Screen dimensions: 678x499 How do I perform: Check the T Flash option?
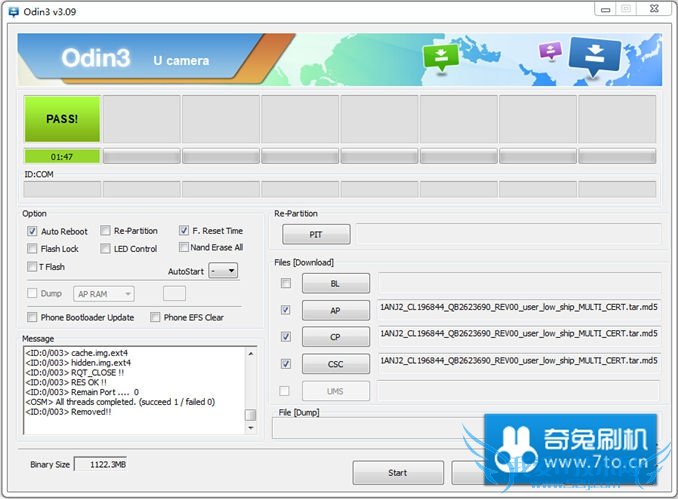click(x=32, y=267)
